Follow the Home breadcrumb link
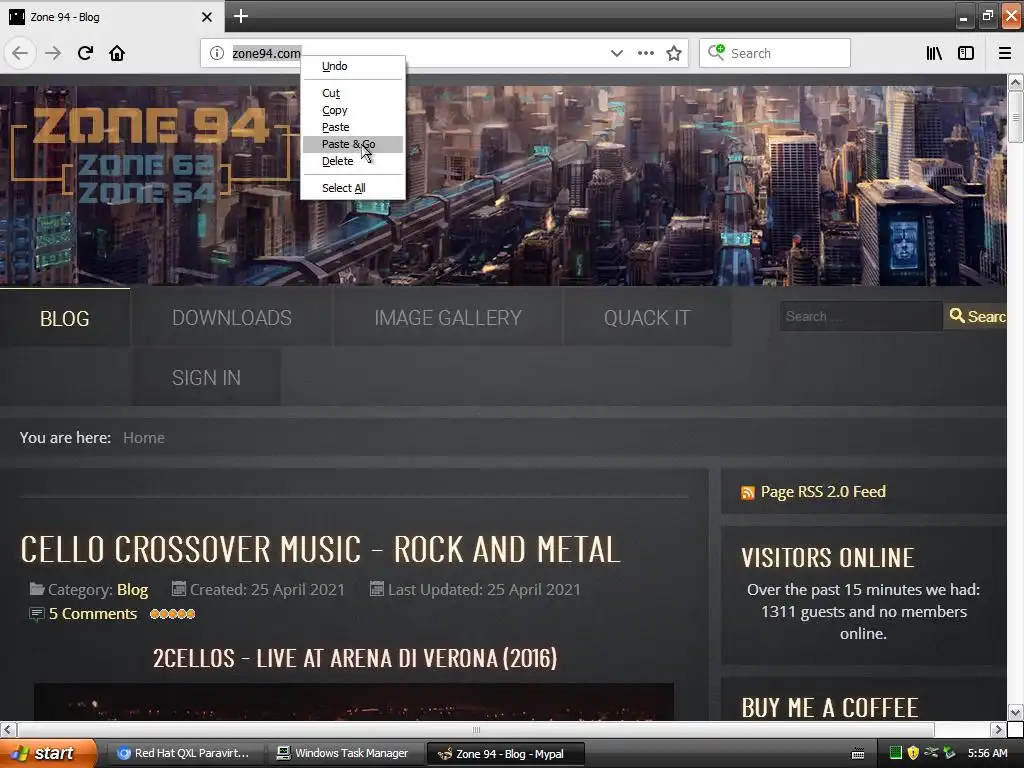 coord(144,438)
